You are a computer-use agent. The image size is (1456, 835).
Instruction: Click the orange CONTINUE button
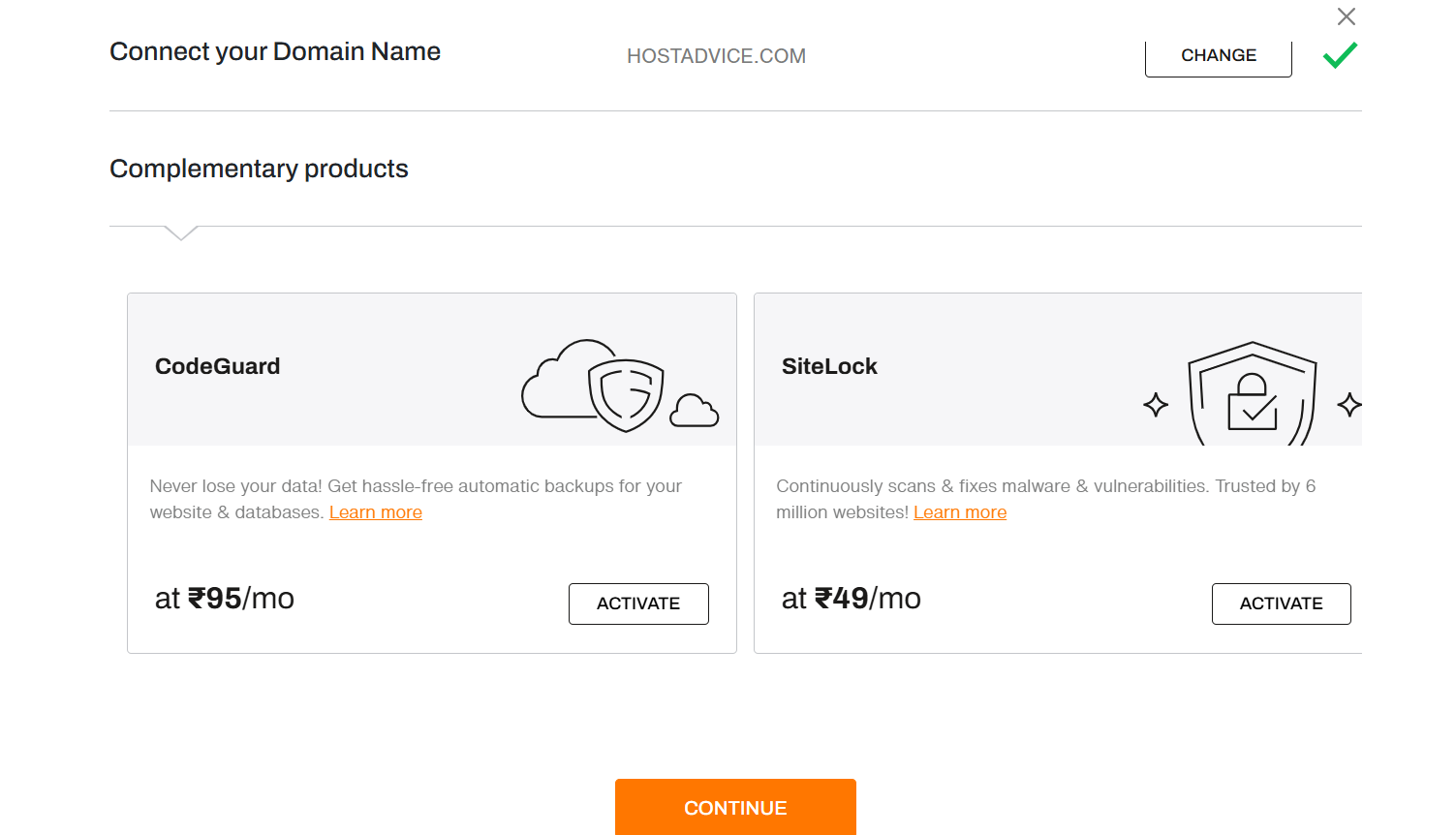point(735,807)
